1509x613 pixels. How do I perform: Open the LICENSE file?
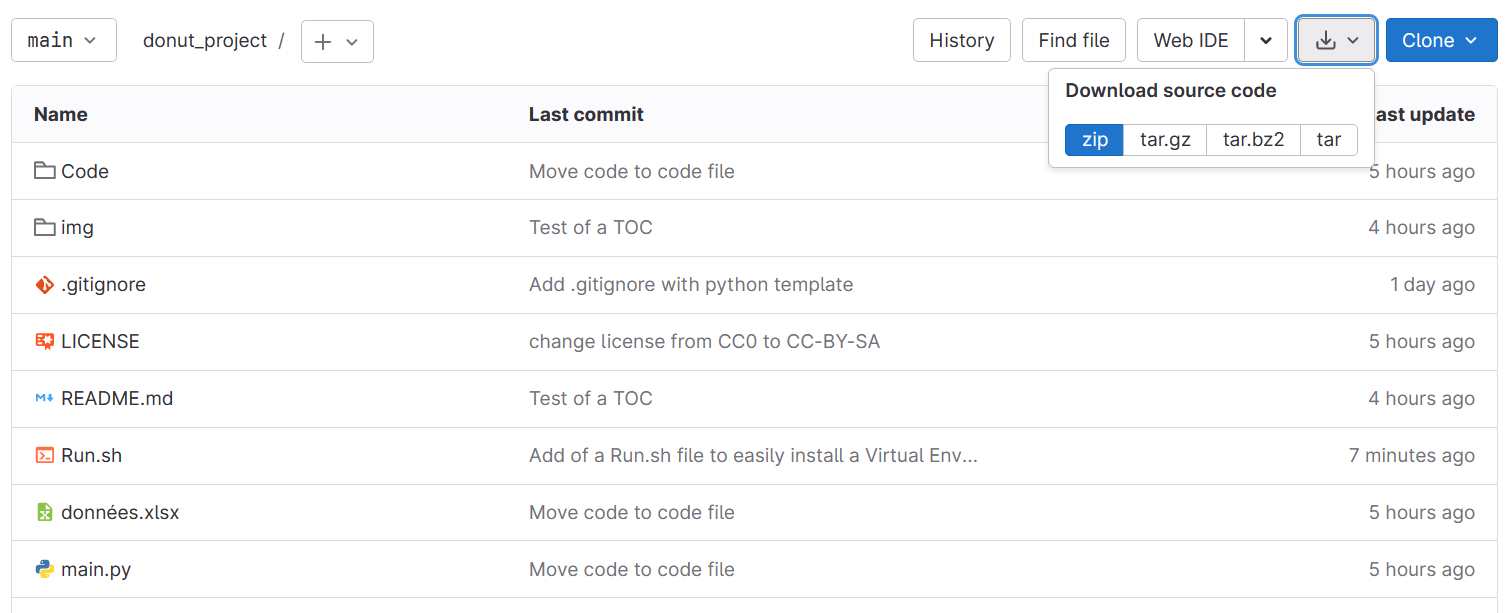click(x=100, y=341)
